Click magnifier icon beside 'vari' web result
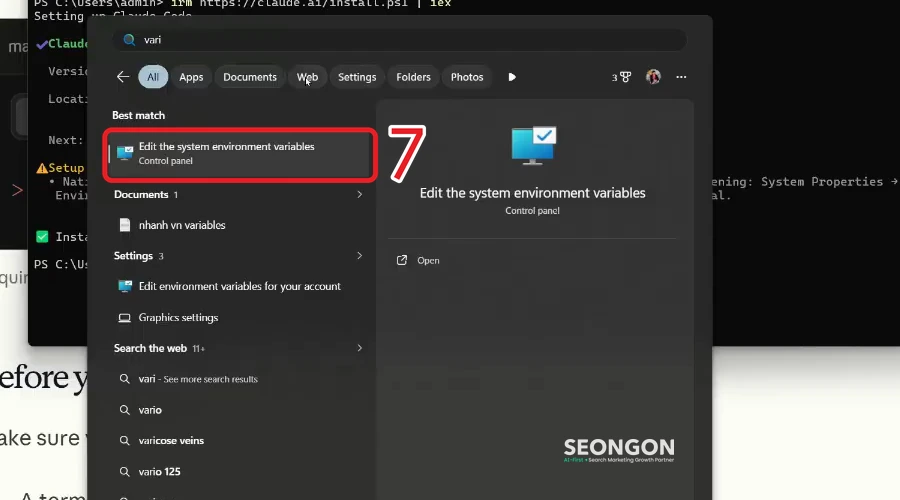900x500 pixels. coord(125,379)
